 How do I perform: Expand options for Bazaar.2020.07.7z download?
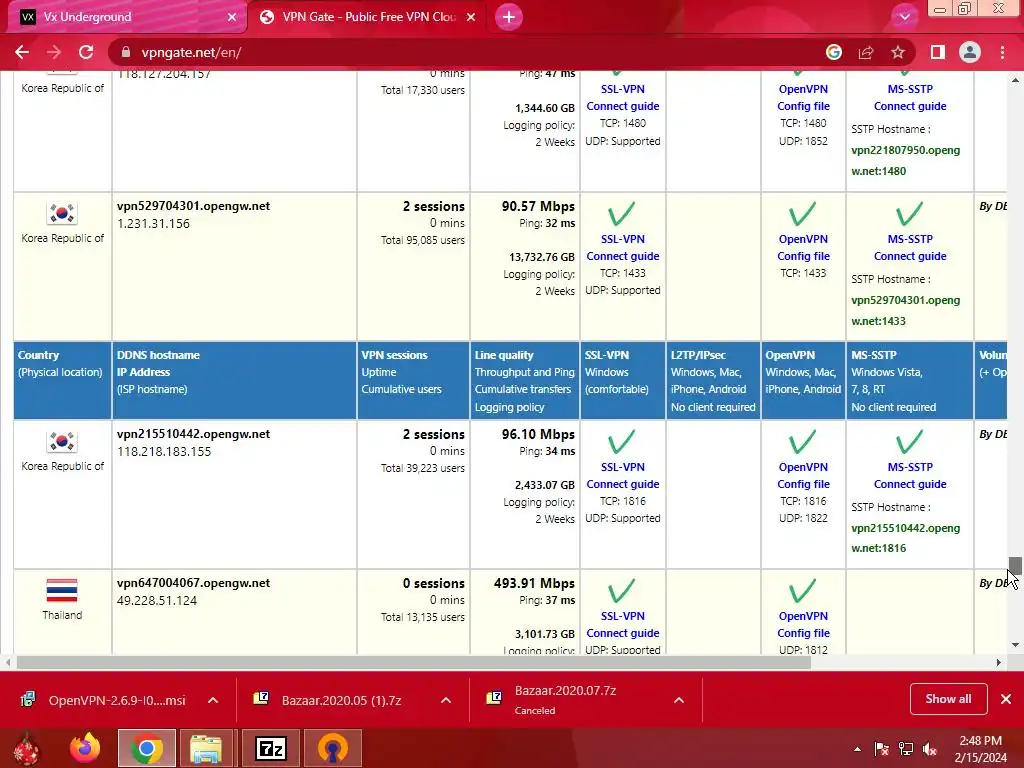pos(679,700)
